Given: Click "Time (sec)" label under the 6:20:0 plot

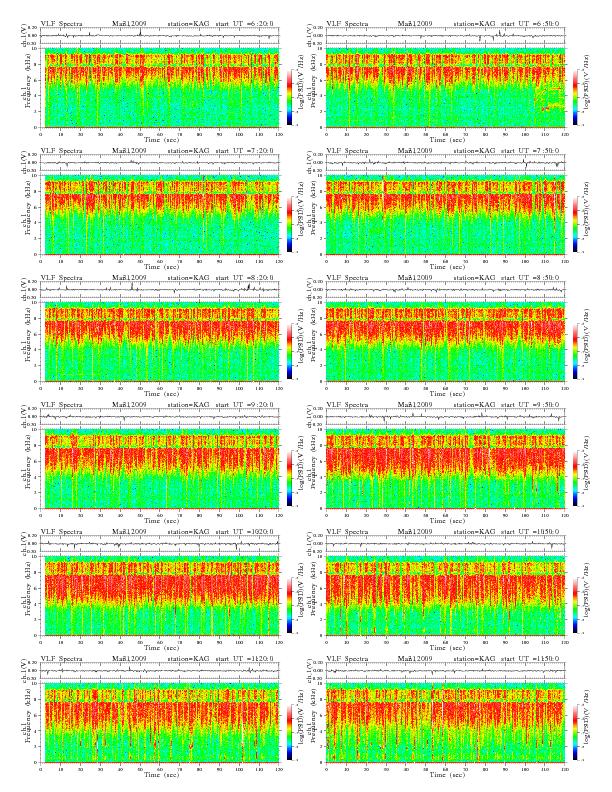Looking at the screenshot, I should (162, 139).
